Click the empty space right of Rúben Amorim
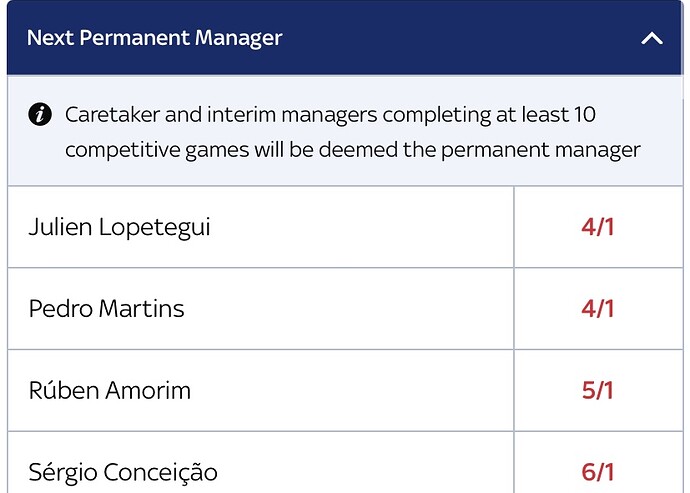690x493 pixels. pyautogui.click(x=352, y=390)
